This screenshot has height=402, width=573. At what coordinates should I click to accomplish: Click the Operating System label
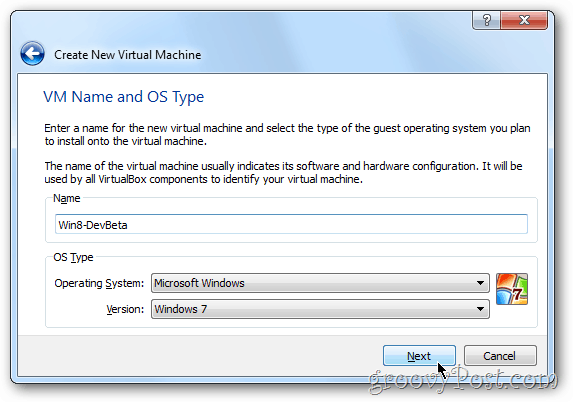99,283
